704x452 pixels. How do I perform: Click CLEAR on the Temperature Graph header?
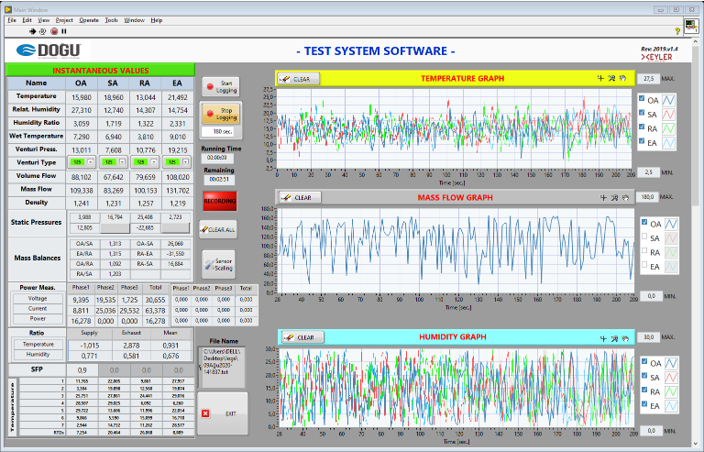tap(298, 79)
